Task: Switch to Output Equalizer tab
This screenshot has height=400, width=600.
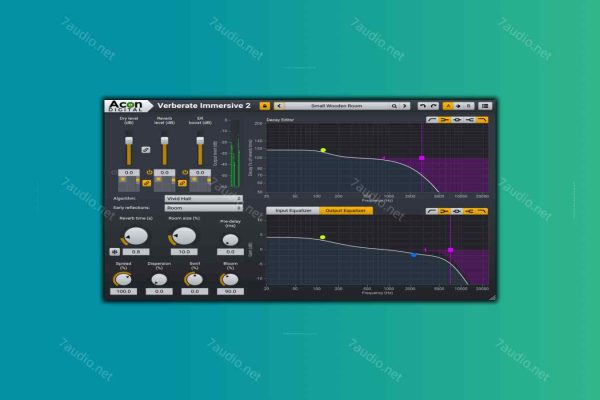Action: [346, 211]
